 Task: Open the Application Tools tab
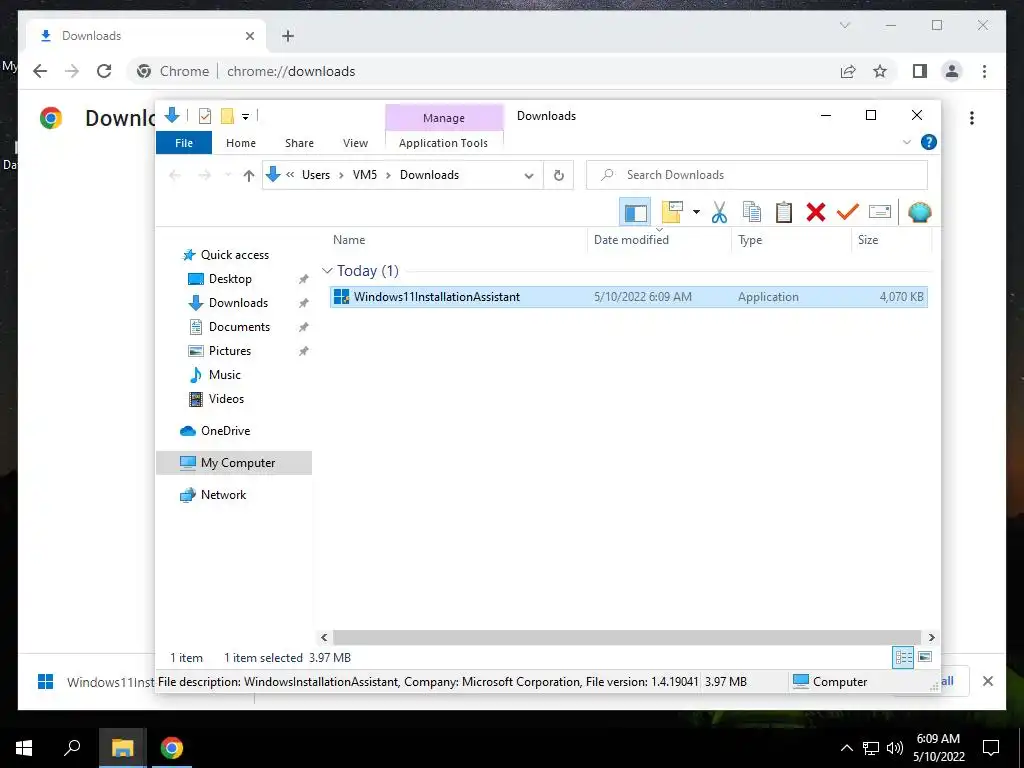click(443, 143)
